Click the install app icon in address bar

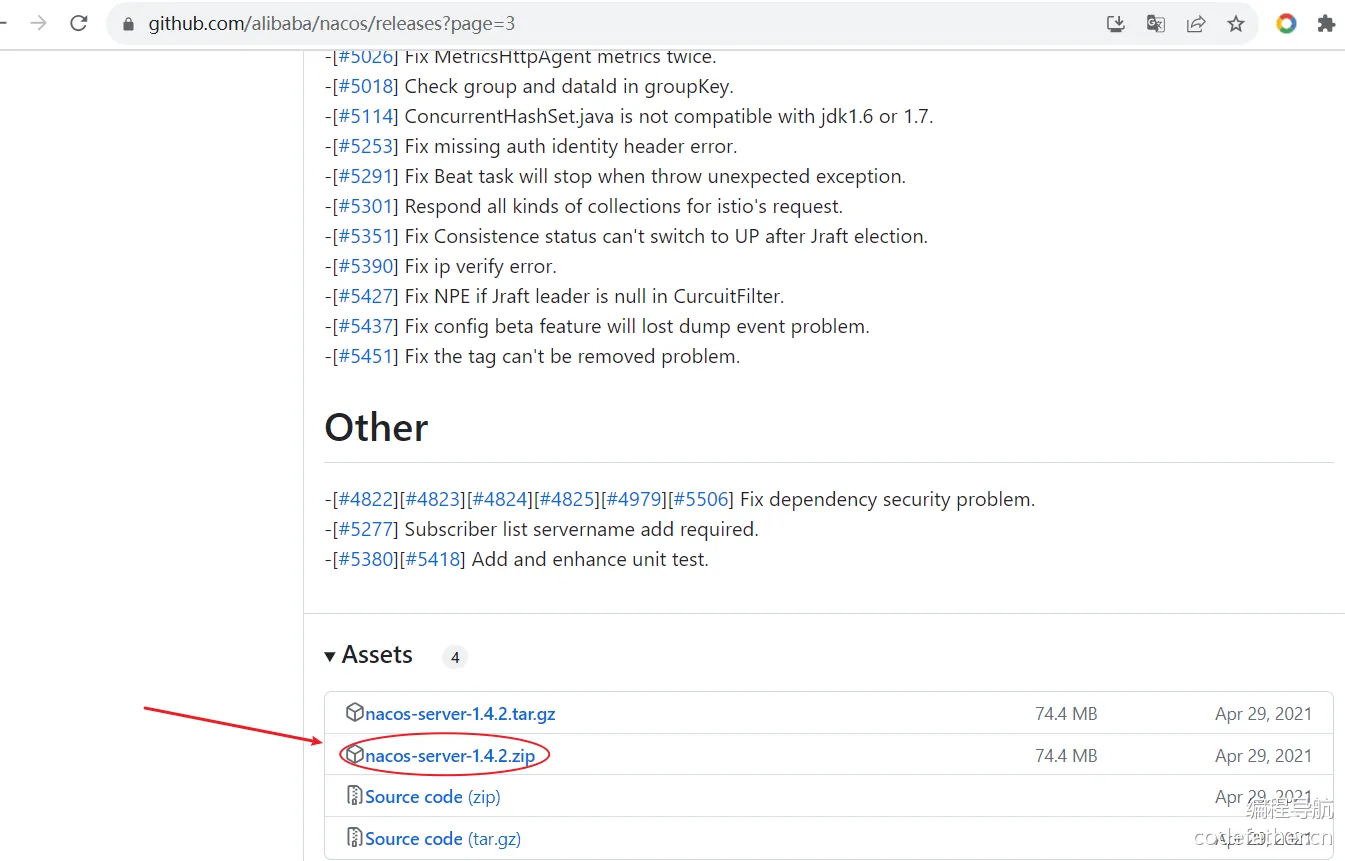(1116, 24)
